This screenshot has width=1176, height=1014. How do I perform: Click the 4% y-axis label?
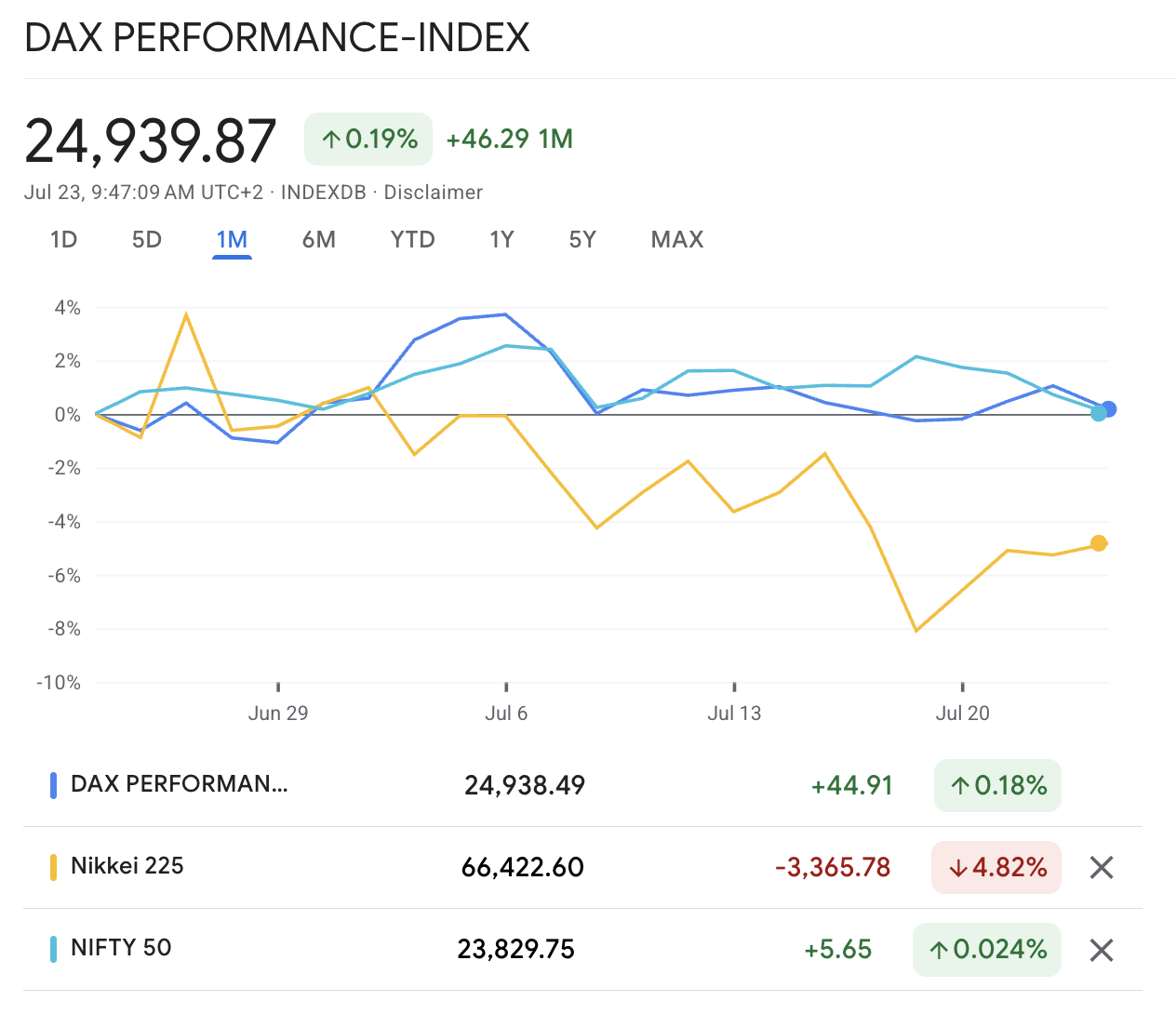click(x=68, y=308)
